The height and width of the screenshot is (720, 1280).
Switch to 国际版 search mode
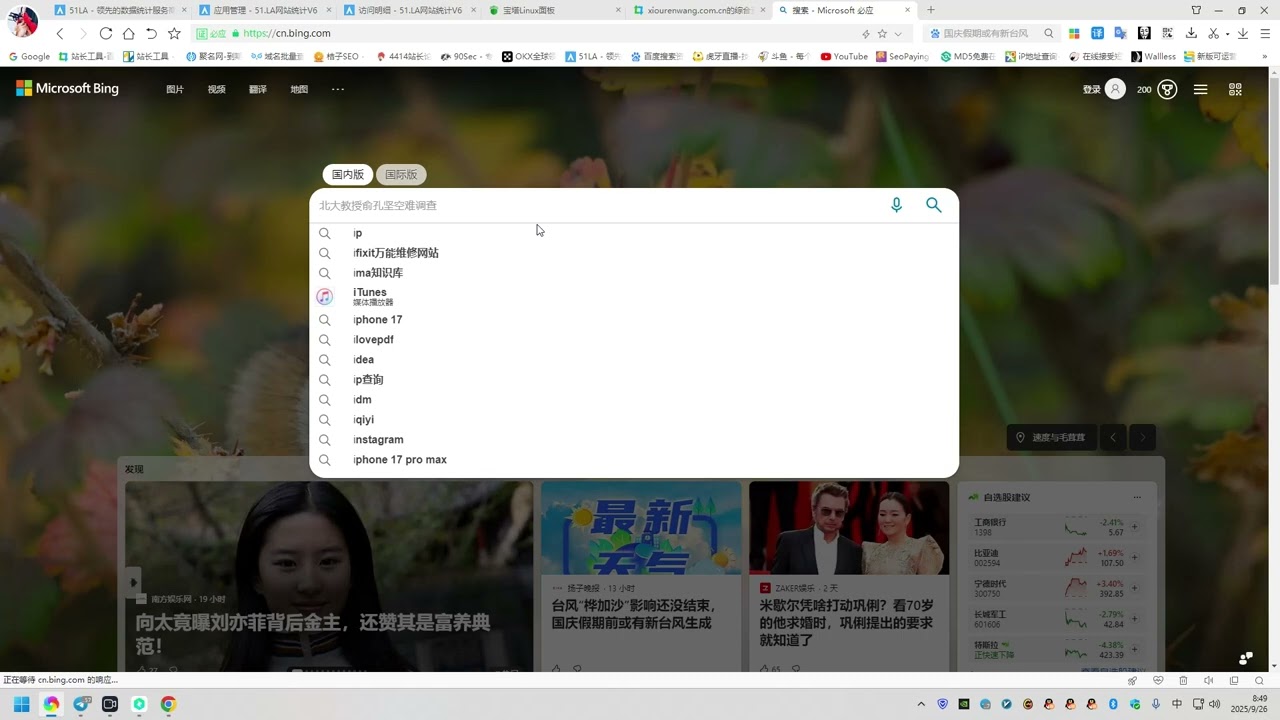click(x=401, y=175)
